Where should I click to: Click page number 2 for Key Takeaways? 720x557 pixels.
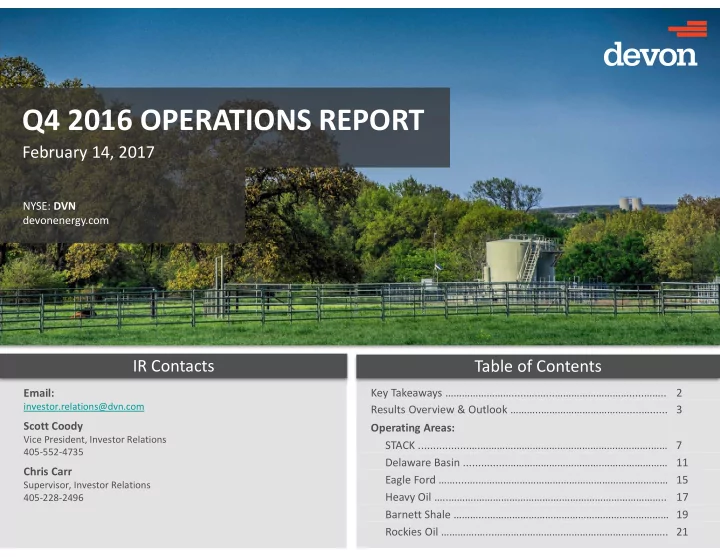tap(679, 393)
